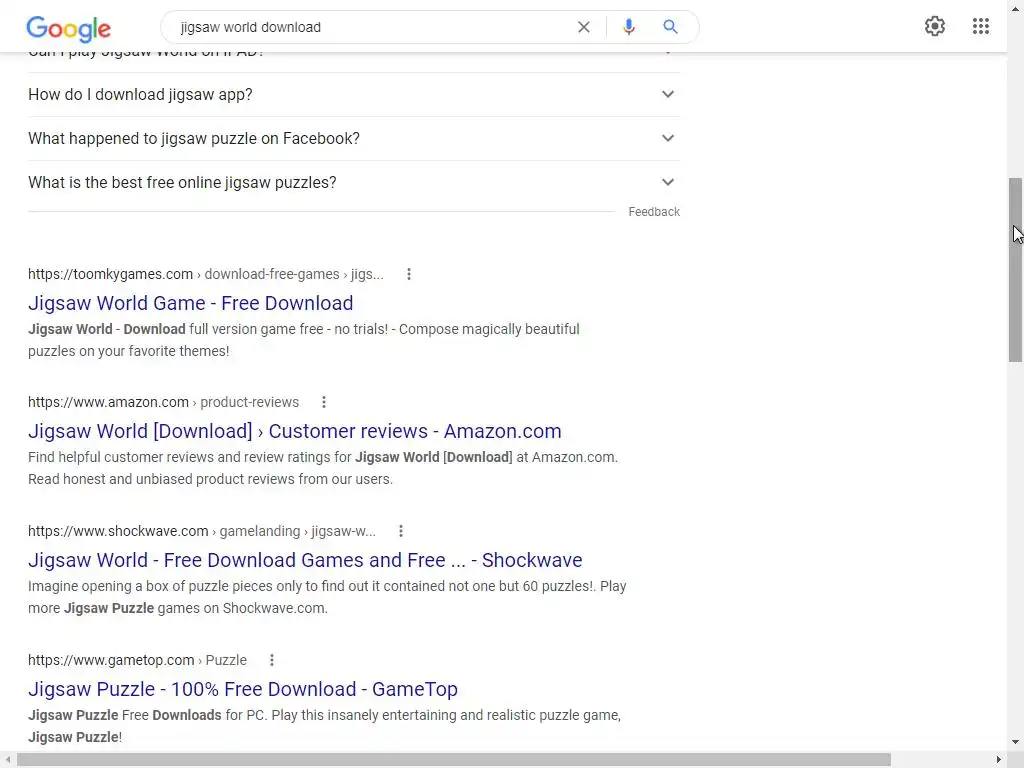Click snippet 'Imagine opening a box of puzzle pieces'
This screenshot has height=768, width=1024.
(327, 597)
